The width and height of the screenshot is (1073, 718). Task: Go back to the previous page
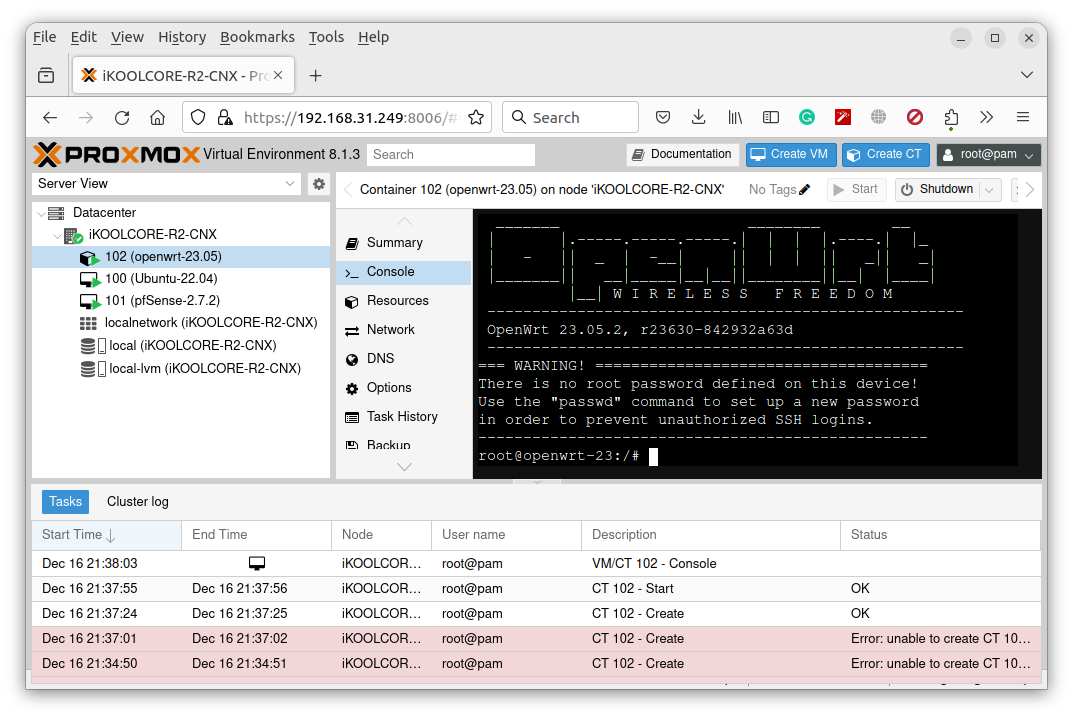[50, 118]
